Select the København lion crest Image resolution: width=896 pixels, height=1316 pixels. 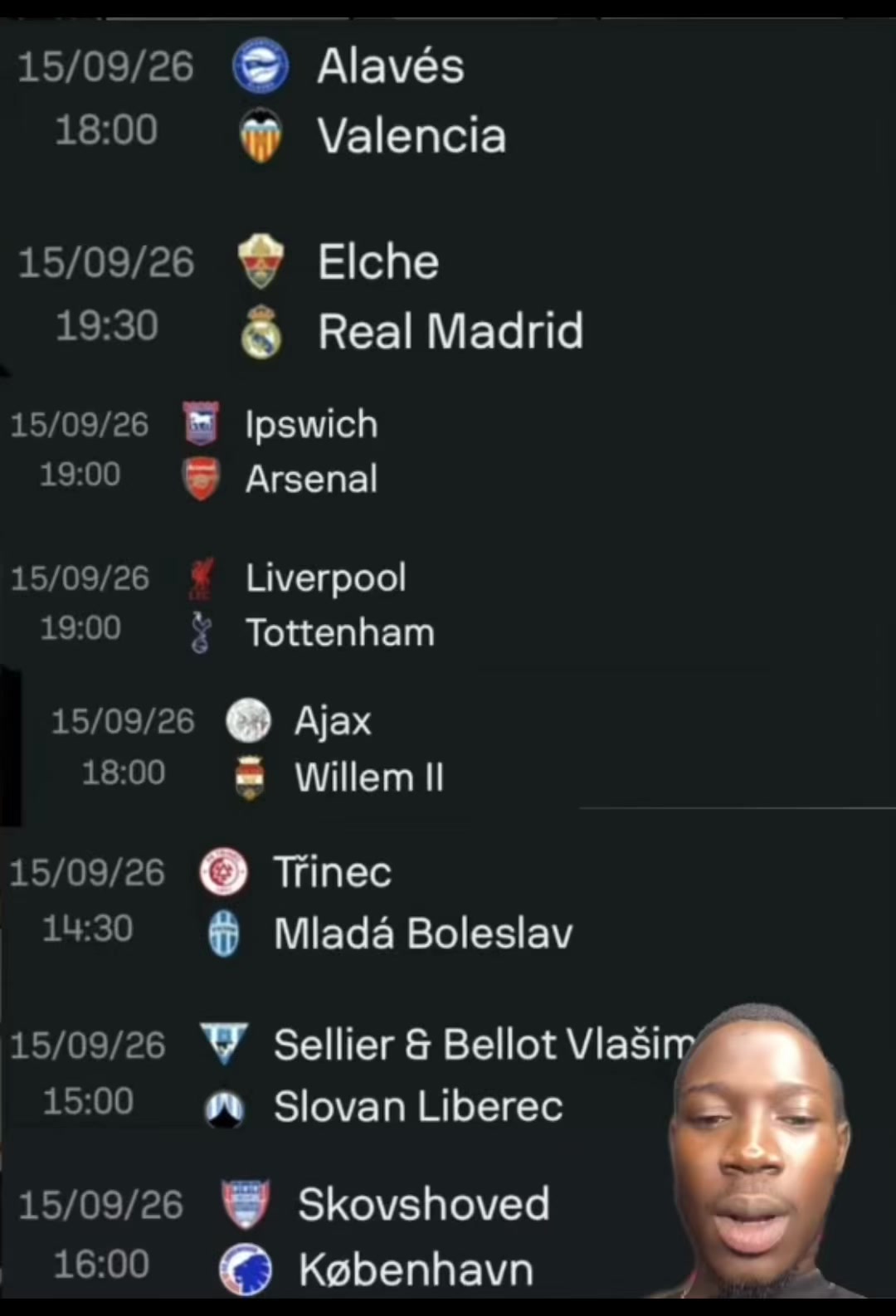click(246, 1270)
